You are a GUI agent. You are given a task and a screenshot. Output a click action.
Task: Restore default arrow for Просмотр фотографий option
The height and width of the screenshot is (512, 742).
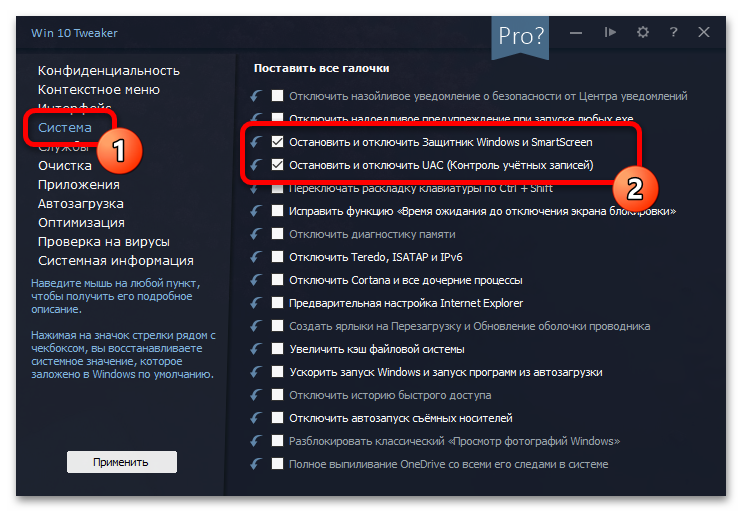[256, 441]
